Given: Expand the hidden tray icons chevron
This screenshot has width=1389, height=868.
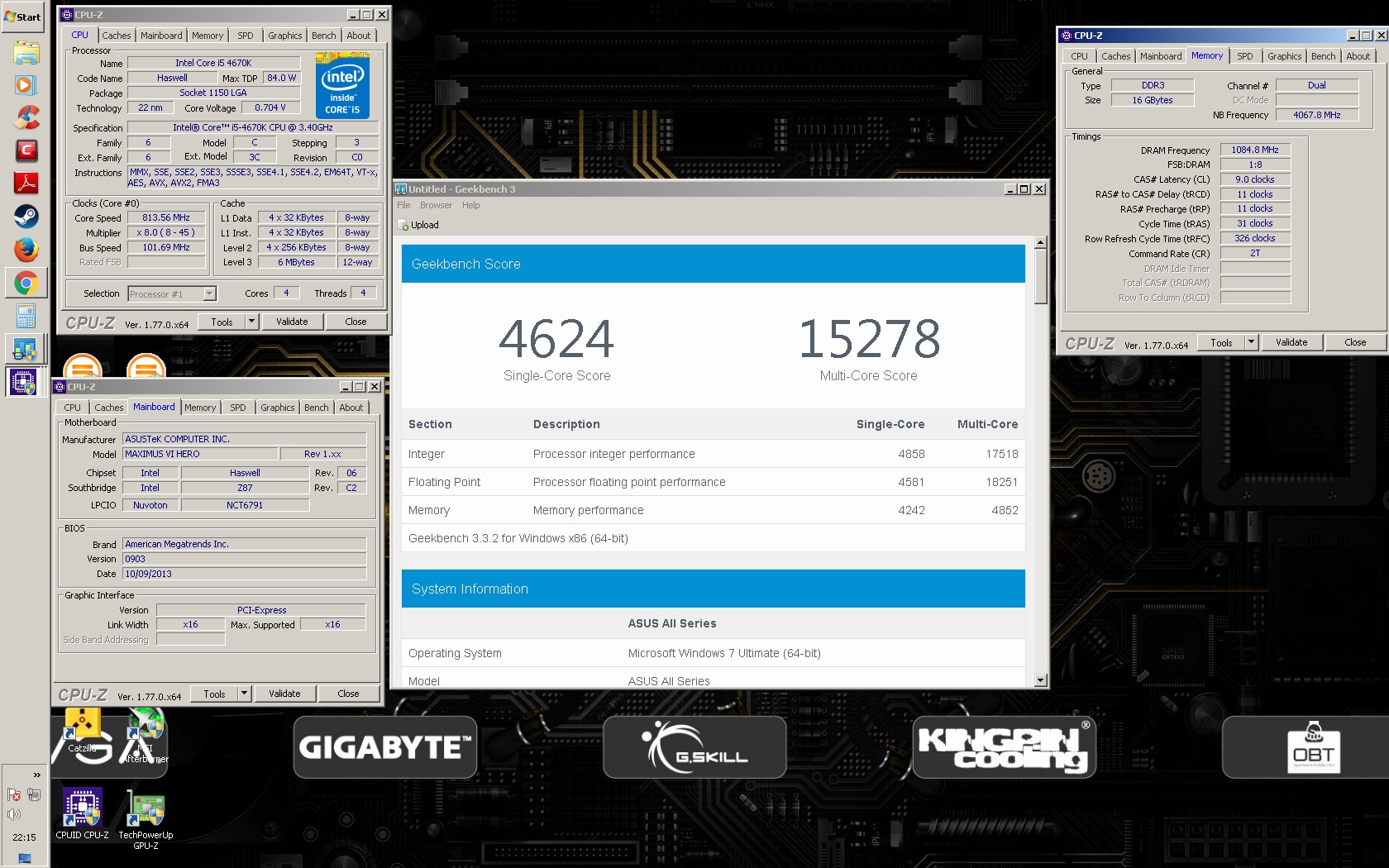Looking at the screenshot, I should (x=36, y=775).
